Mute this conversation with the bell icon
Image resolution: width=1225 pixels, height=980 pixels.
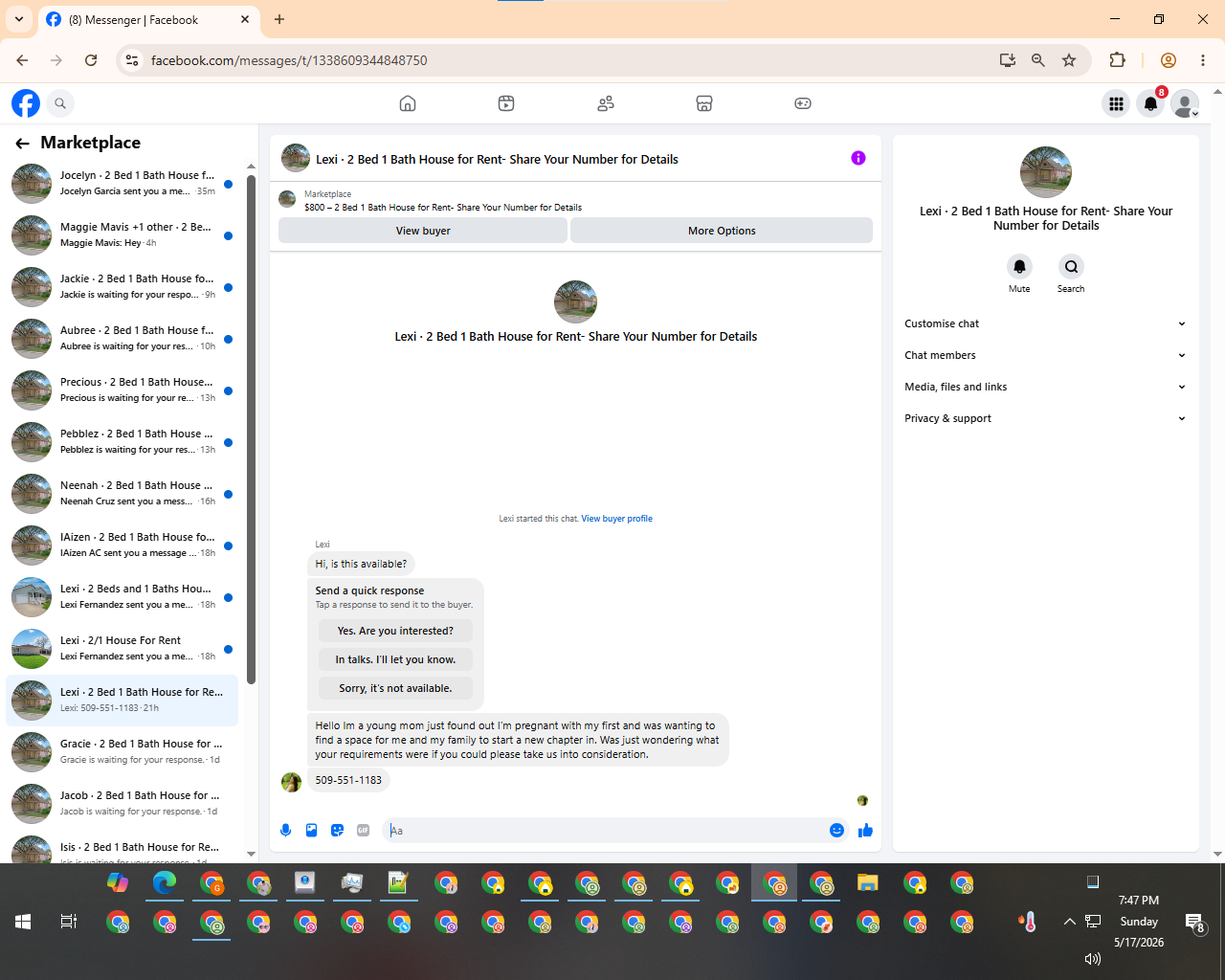(1019, 267)
